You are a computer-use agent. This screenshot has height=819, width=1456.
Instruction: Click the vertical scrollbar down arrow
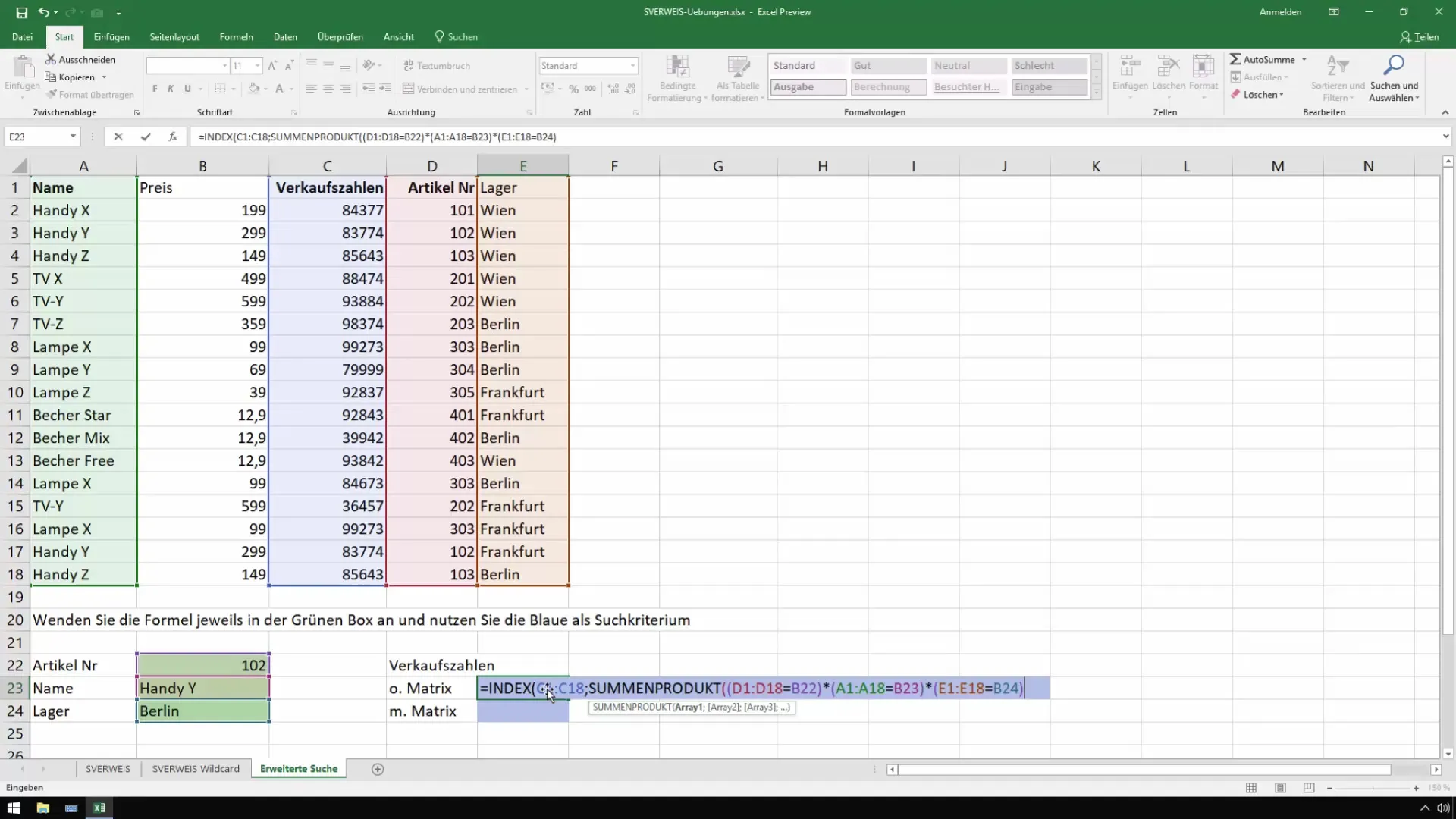coord(1448,754)
